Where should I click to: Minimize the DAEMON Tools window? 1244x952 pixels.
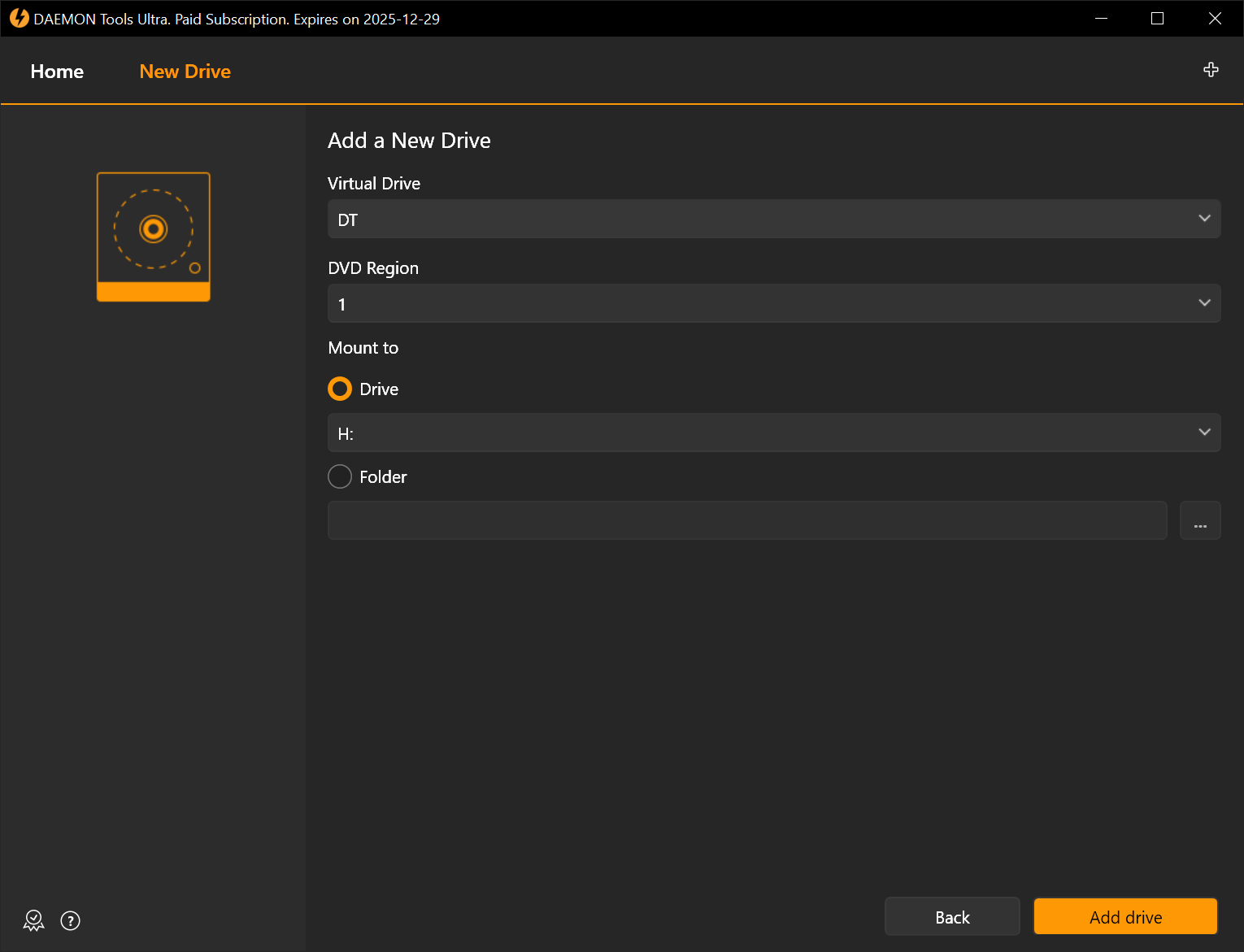(1101, 18)
